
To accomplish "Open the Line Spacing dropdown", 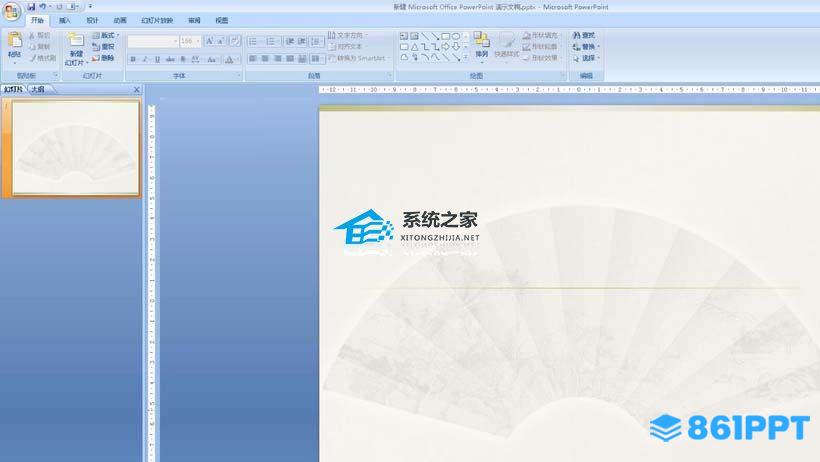I will tap(315, 41).
